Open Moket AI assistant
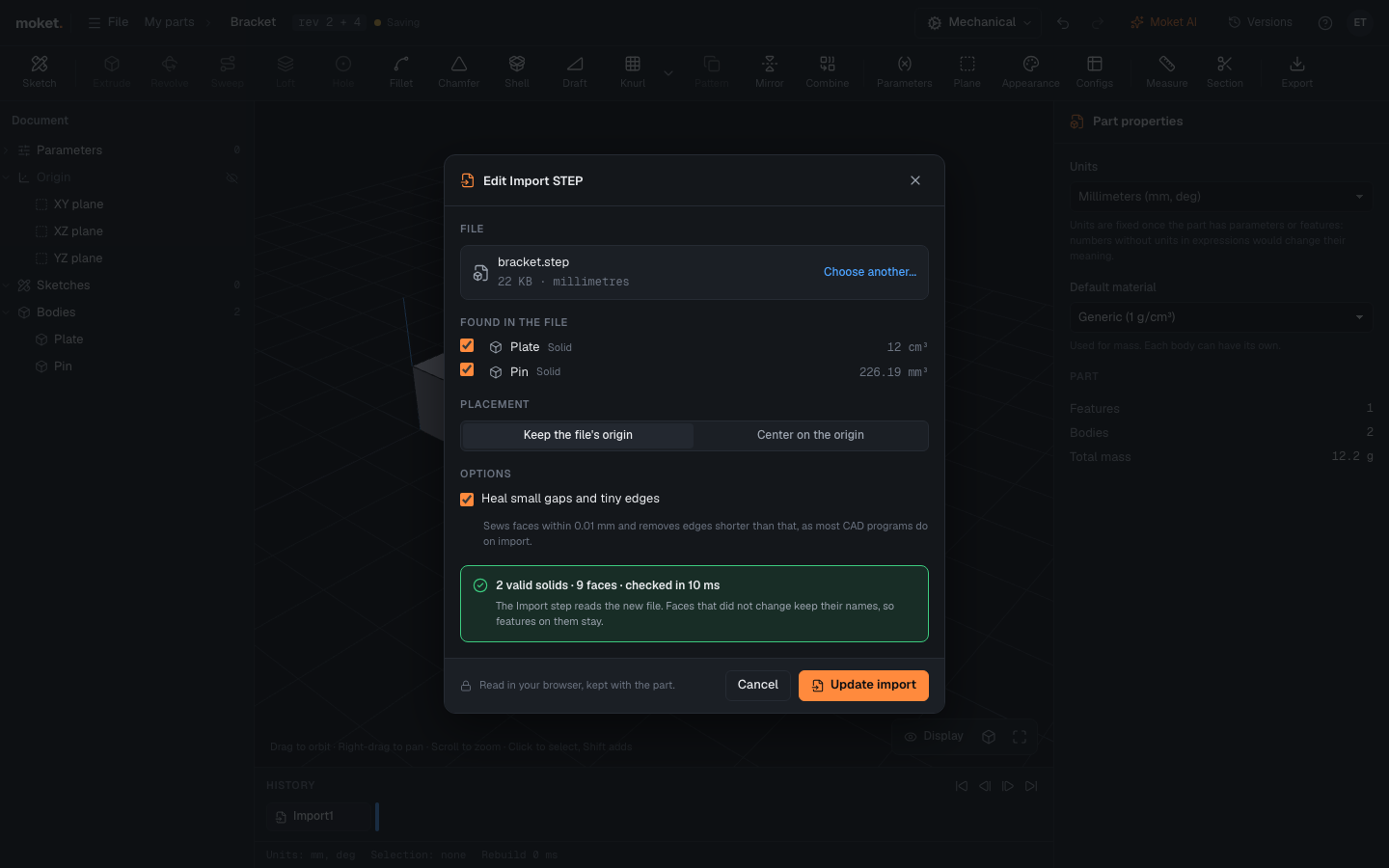The width and height of the screenshot is (1389, 868). 1163,22
